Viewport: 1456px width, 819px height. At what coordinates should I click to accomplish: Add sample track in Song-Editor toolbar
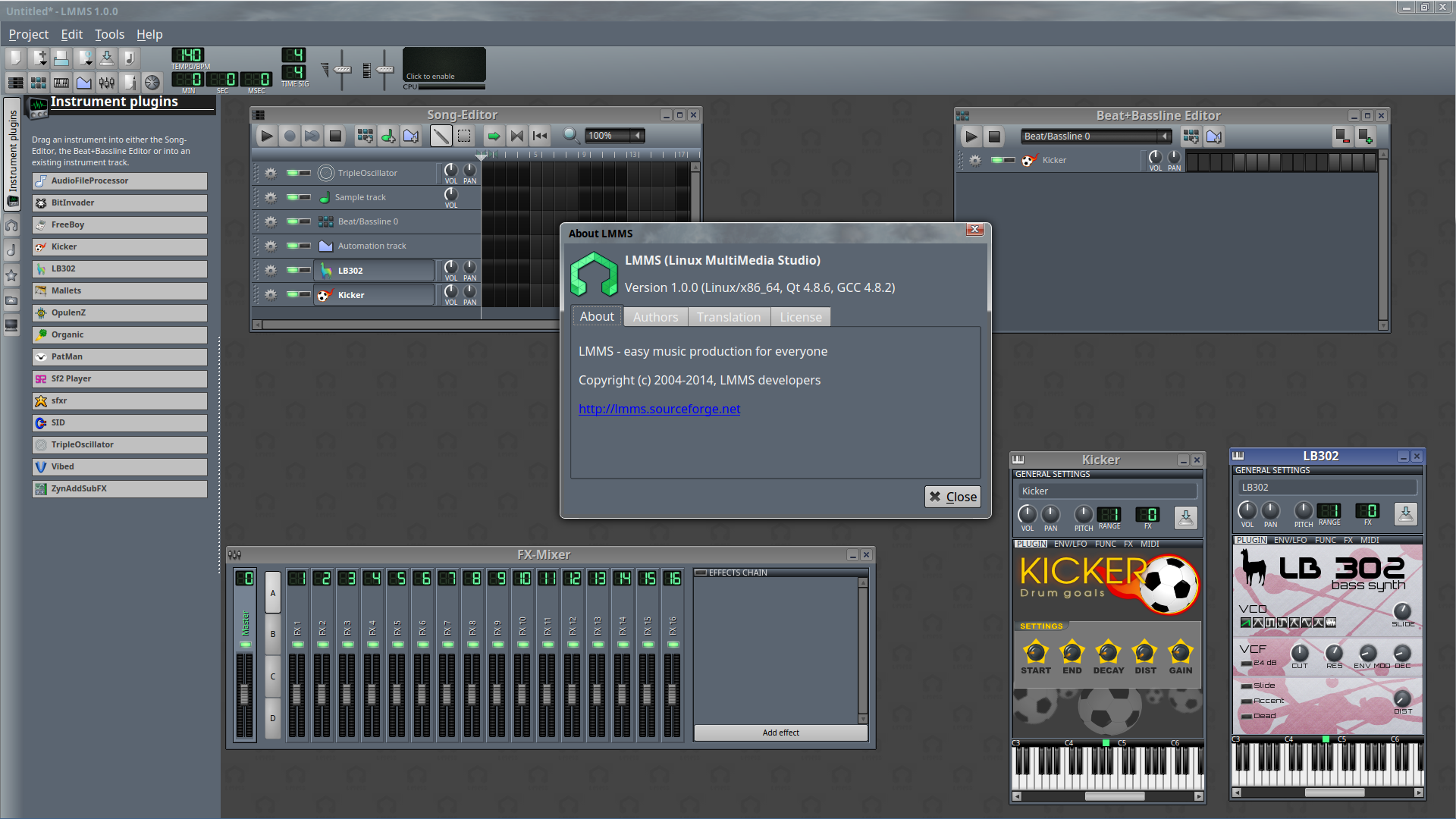point(388,136)
